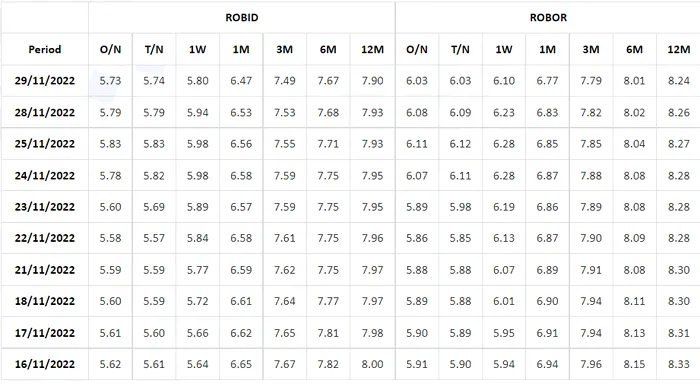Click ROBOR T/N column header
Viewport: 700px width, 387px height.
coord(460,49)
